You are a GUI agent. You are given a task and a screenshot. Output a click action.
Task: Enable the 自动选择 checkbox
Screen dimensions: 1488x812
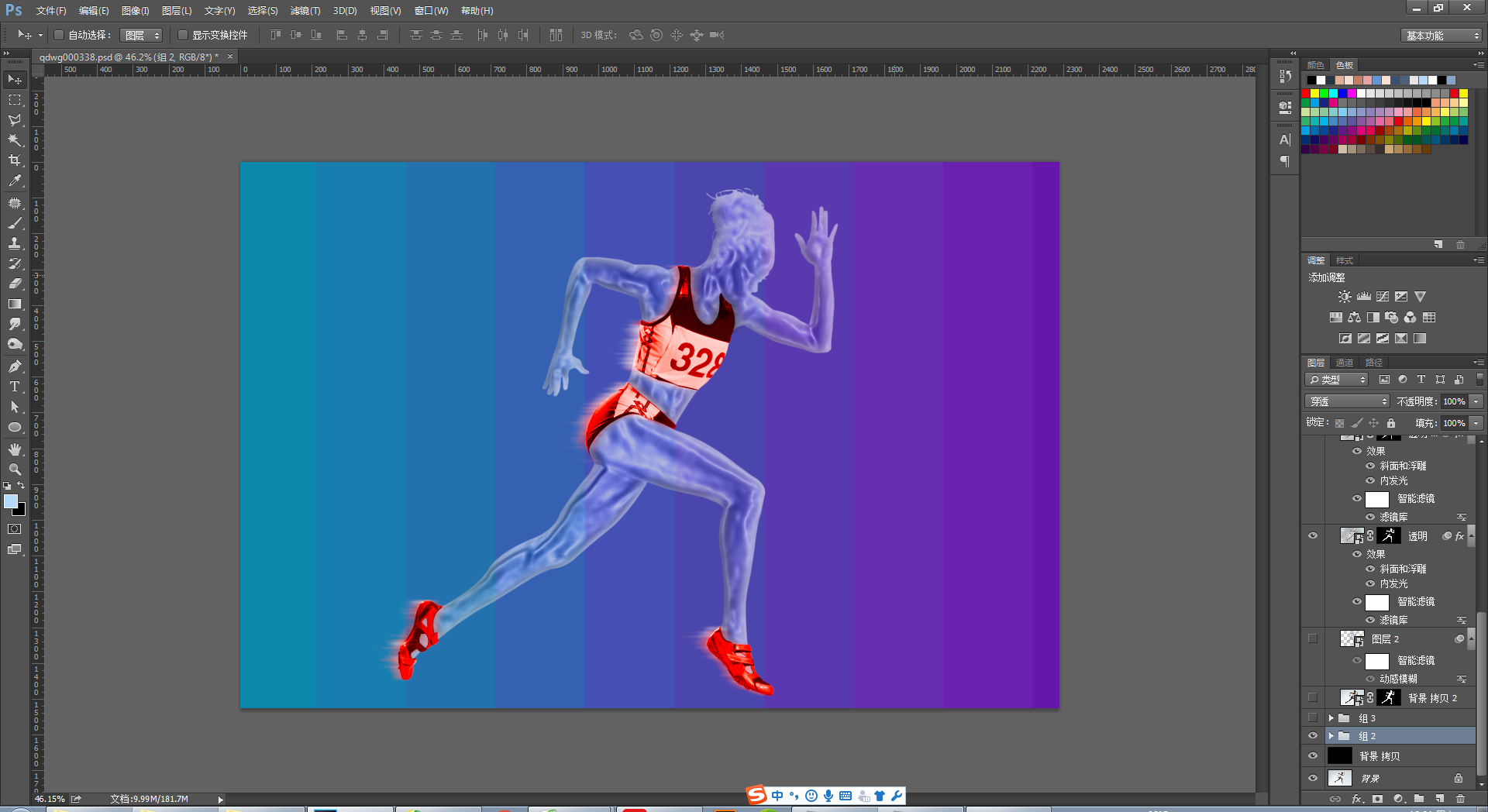(59, 35)
